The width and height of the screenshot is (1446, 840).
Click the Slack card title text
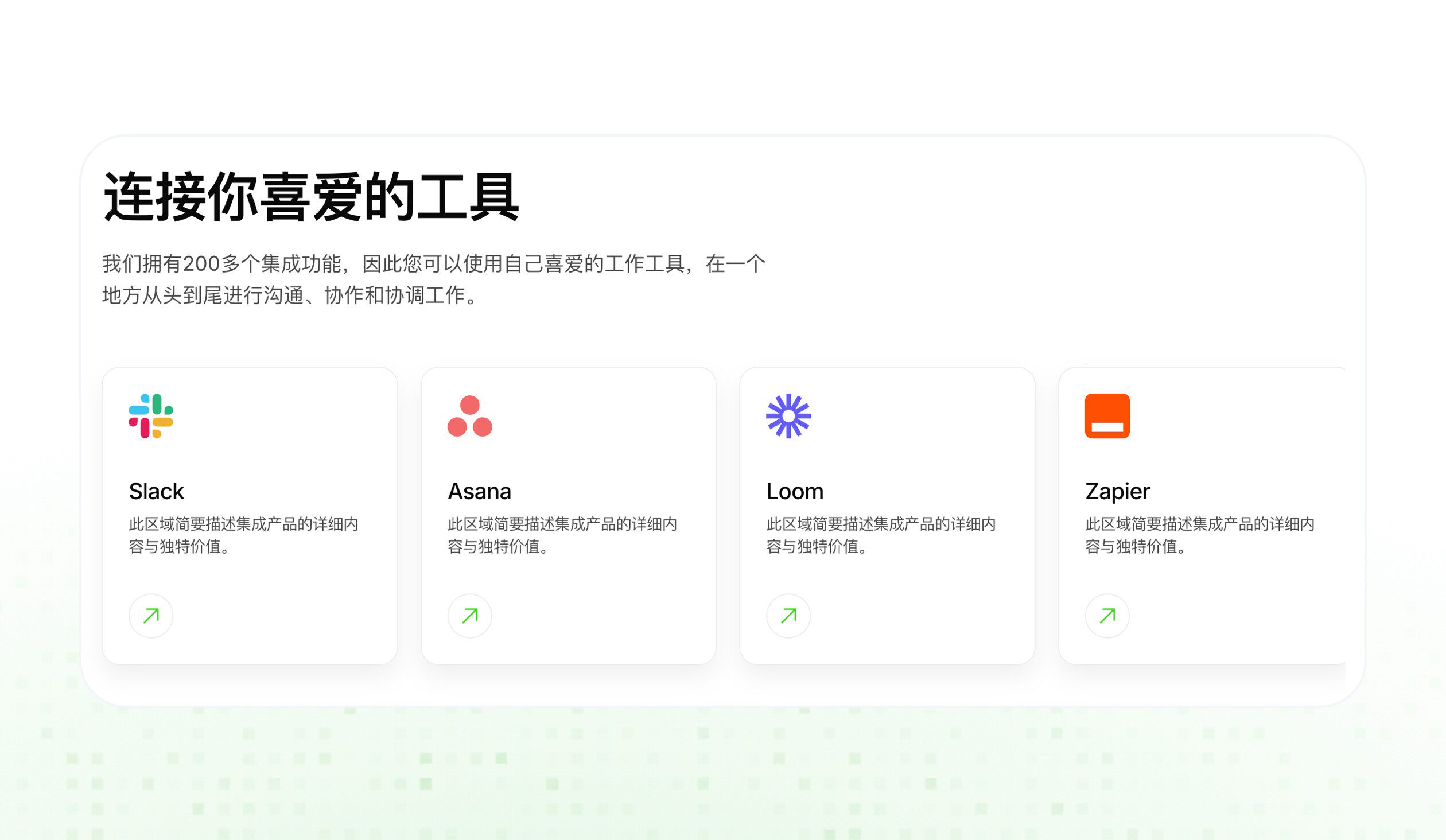click(156, 491)
